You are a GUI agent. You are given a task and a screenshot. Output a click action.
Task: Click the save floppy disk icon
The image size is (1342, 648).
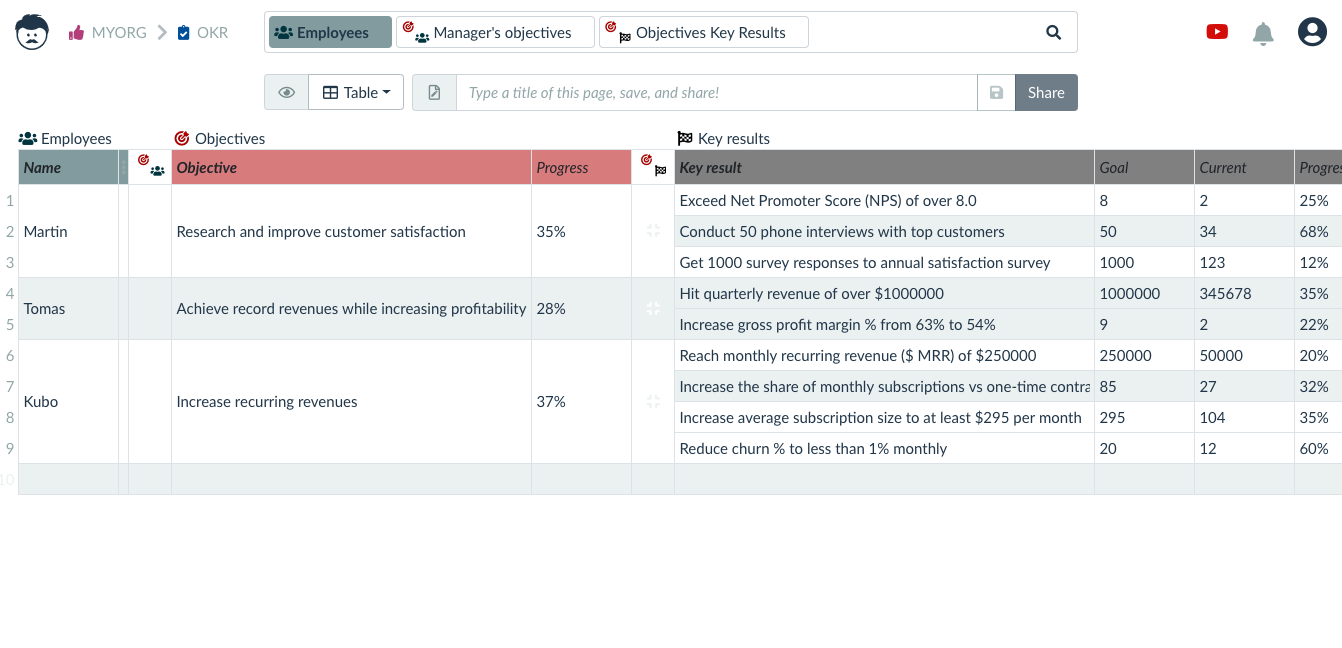pos(996,92)
